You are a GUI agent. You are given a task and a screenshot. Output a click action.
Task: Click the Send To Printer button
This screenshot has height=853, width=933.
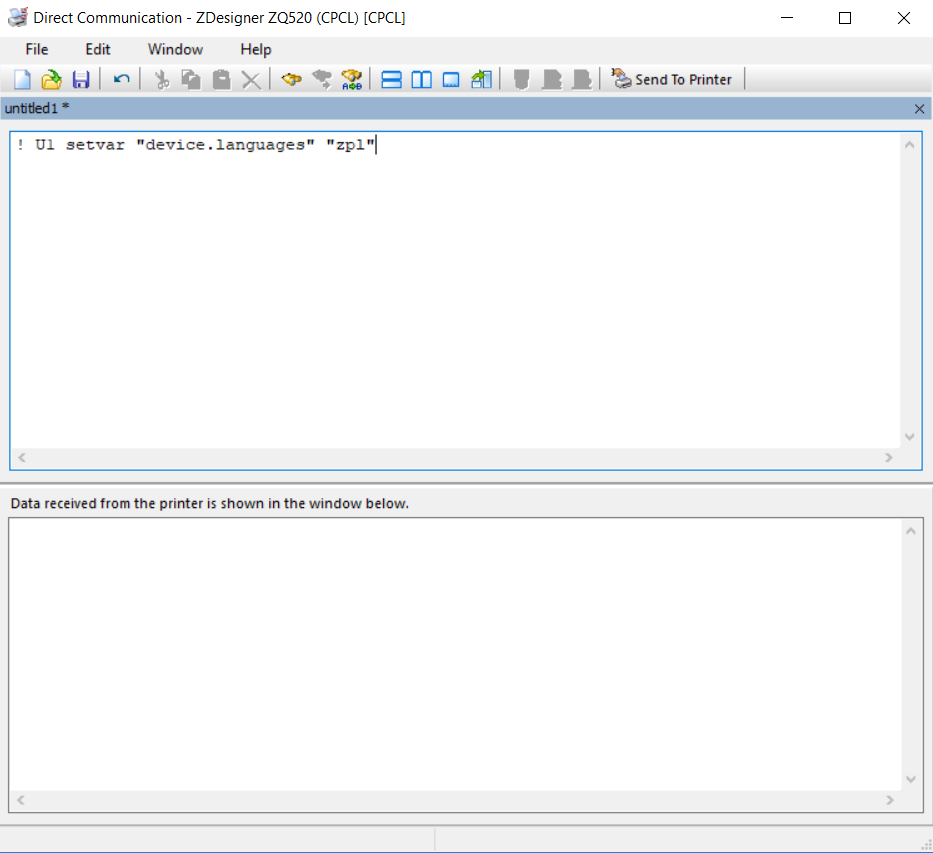pos(672,79)
